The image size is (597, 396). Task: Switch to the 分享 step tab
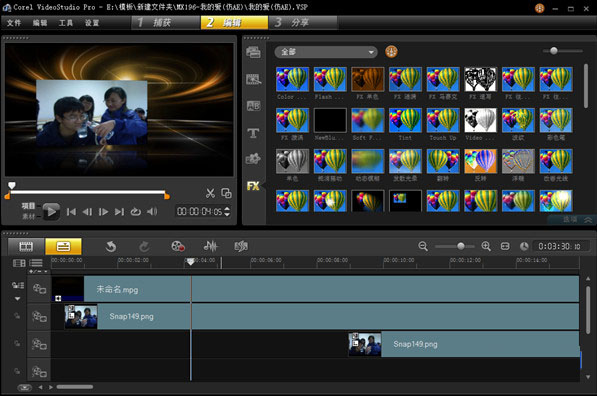point(302,22)
